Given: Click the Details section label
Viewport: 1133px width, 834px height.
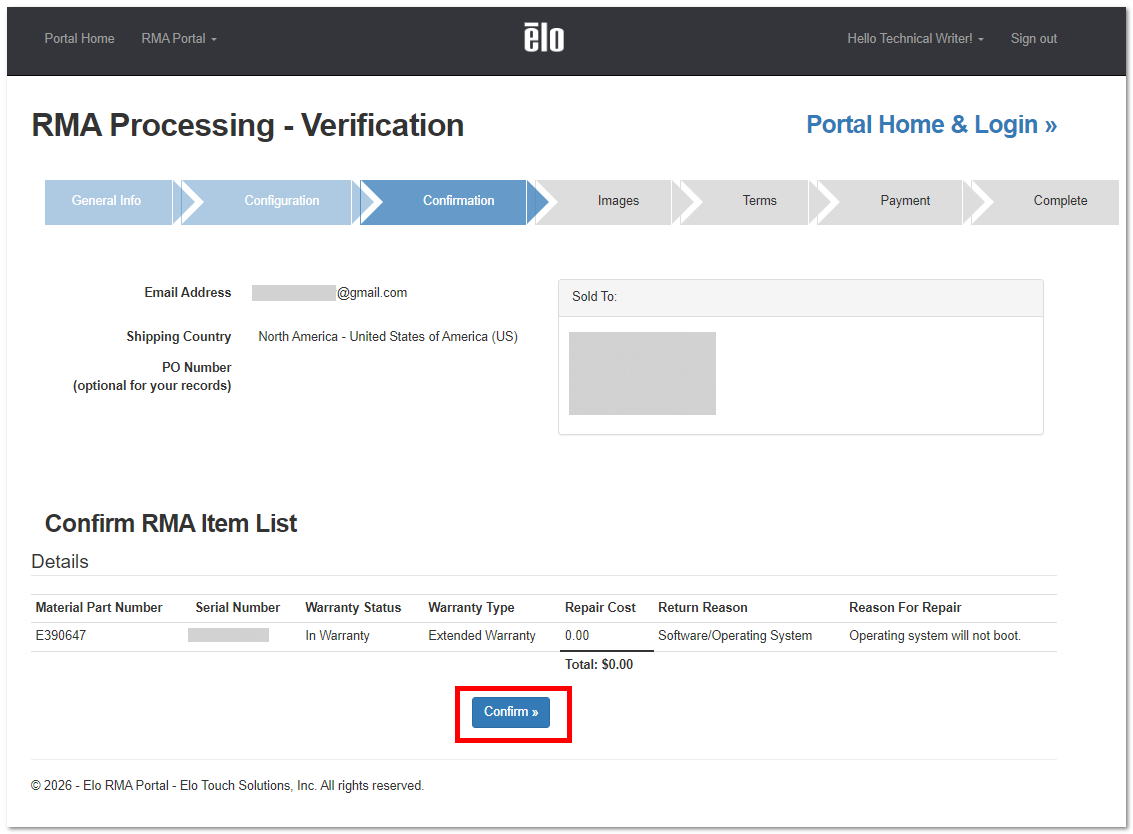Looking at the screenshot, I should [60, 562].
